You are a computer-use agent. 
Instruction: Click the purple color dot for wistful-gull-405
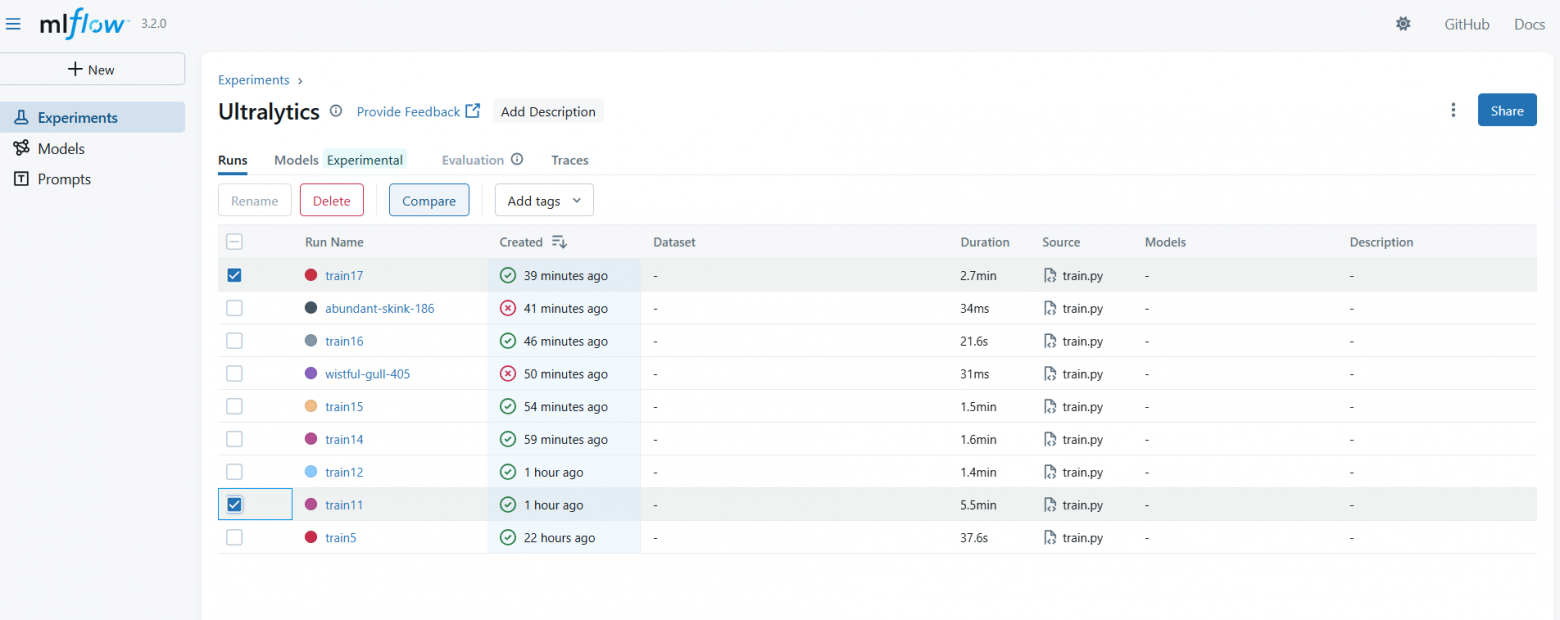point(311,374)
